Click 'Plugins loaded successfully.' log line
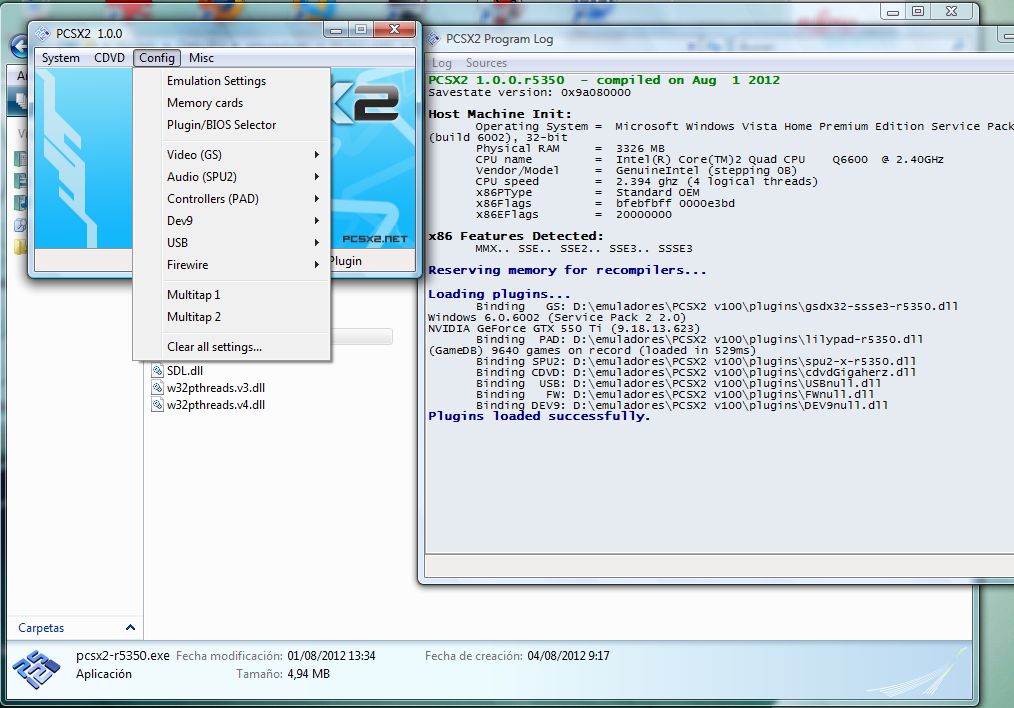Screen dimensions: 1014x708 (x=539, y=416)
